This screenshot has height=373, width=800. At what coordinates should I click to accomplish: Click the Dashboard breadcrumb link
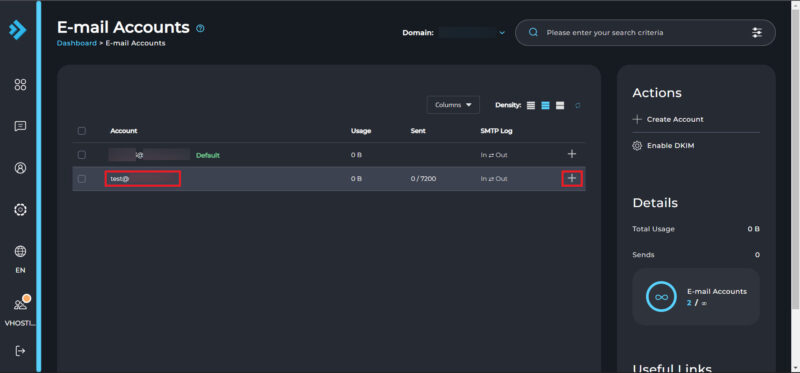[77, 43]
